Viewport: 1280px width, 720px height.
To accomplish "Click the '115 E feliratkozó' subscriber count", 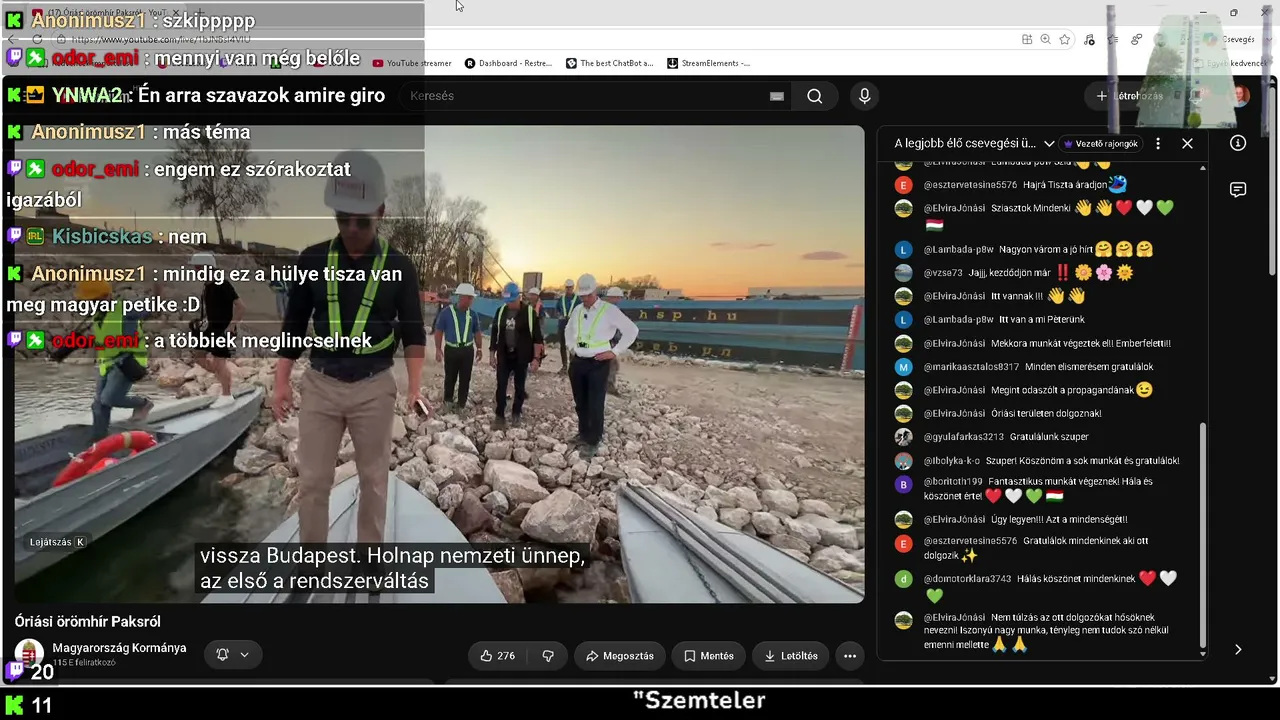I will [x=84, y=663].
